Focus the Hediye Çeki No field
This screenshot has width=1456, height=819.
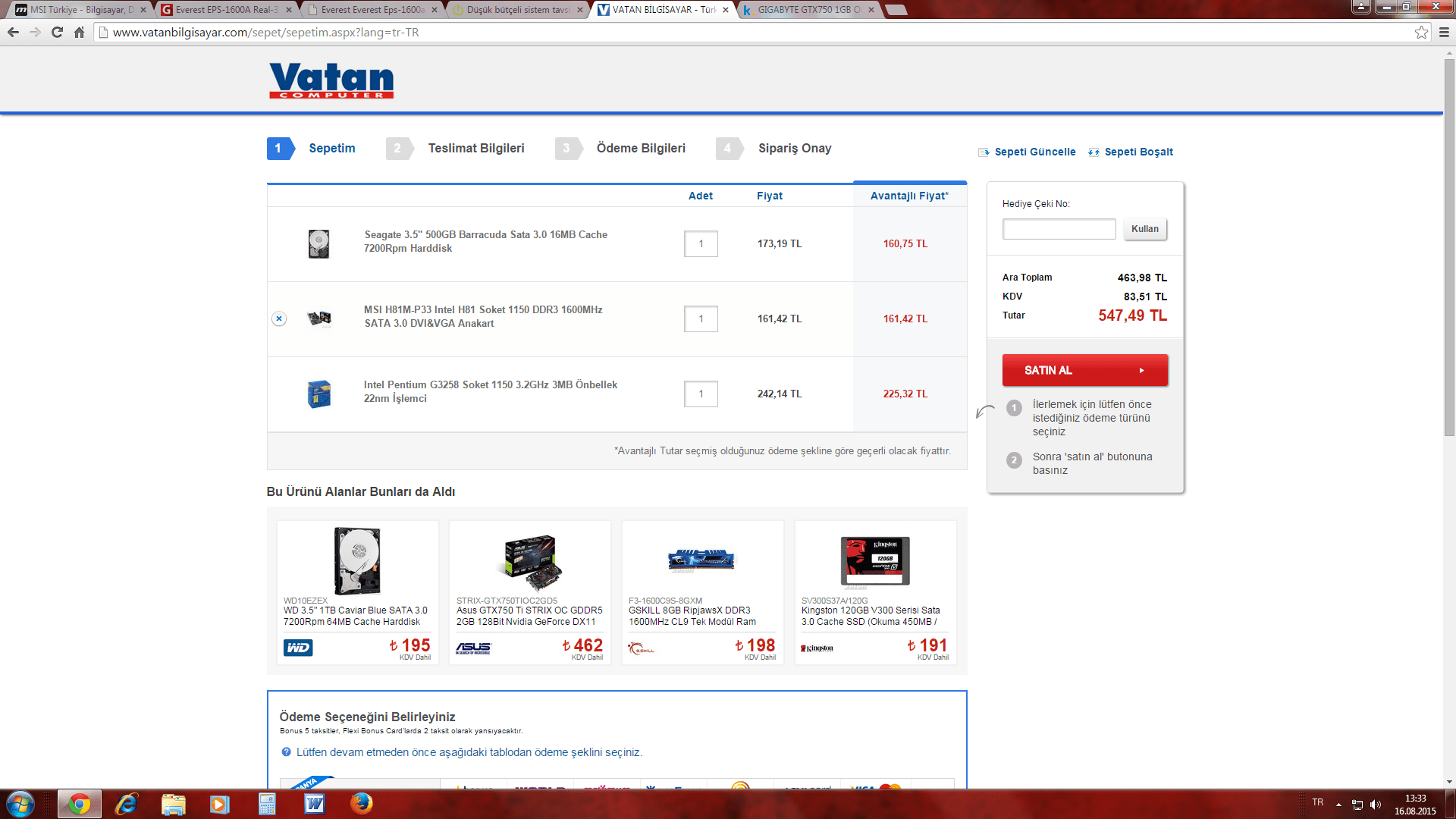point(1059,229)
